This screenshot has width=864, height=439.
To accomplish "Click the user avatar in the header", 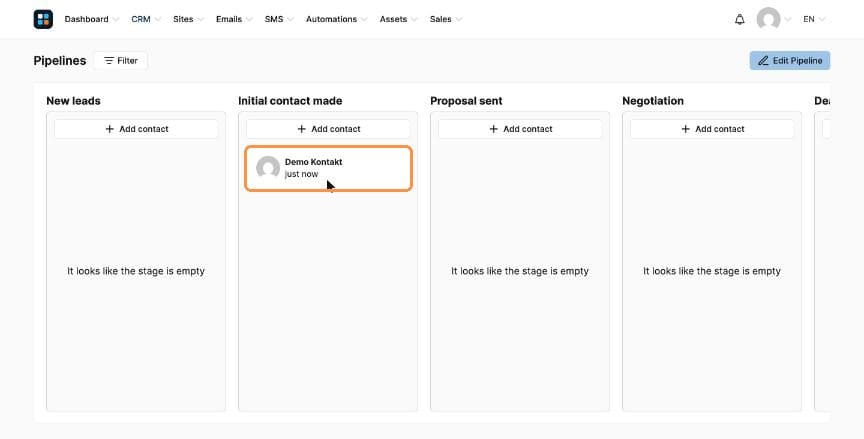I will point(768,19).
